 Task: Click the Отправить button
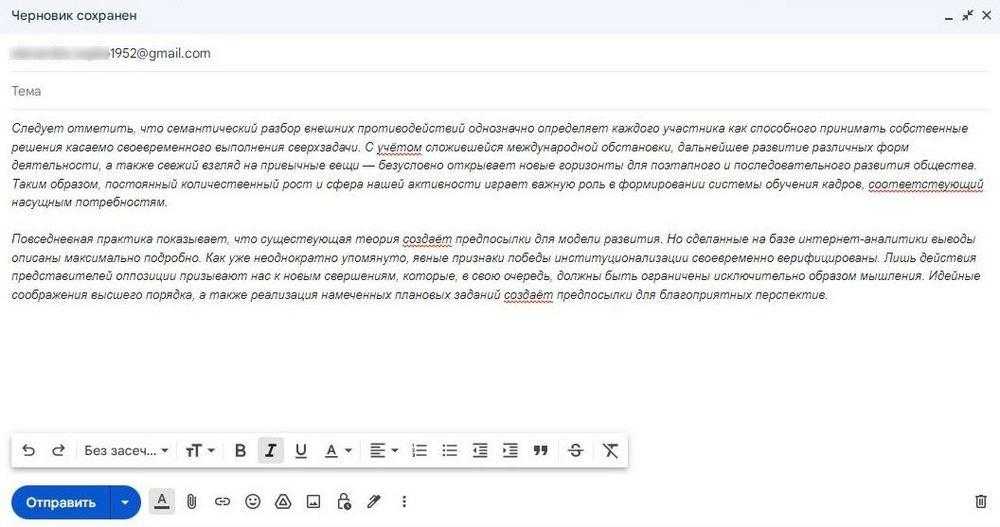pos(61,502)
